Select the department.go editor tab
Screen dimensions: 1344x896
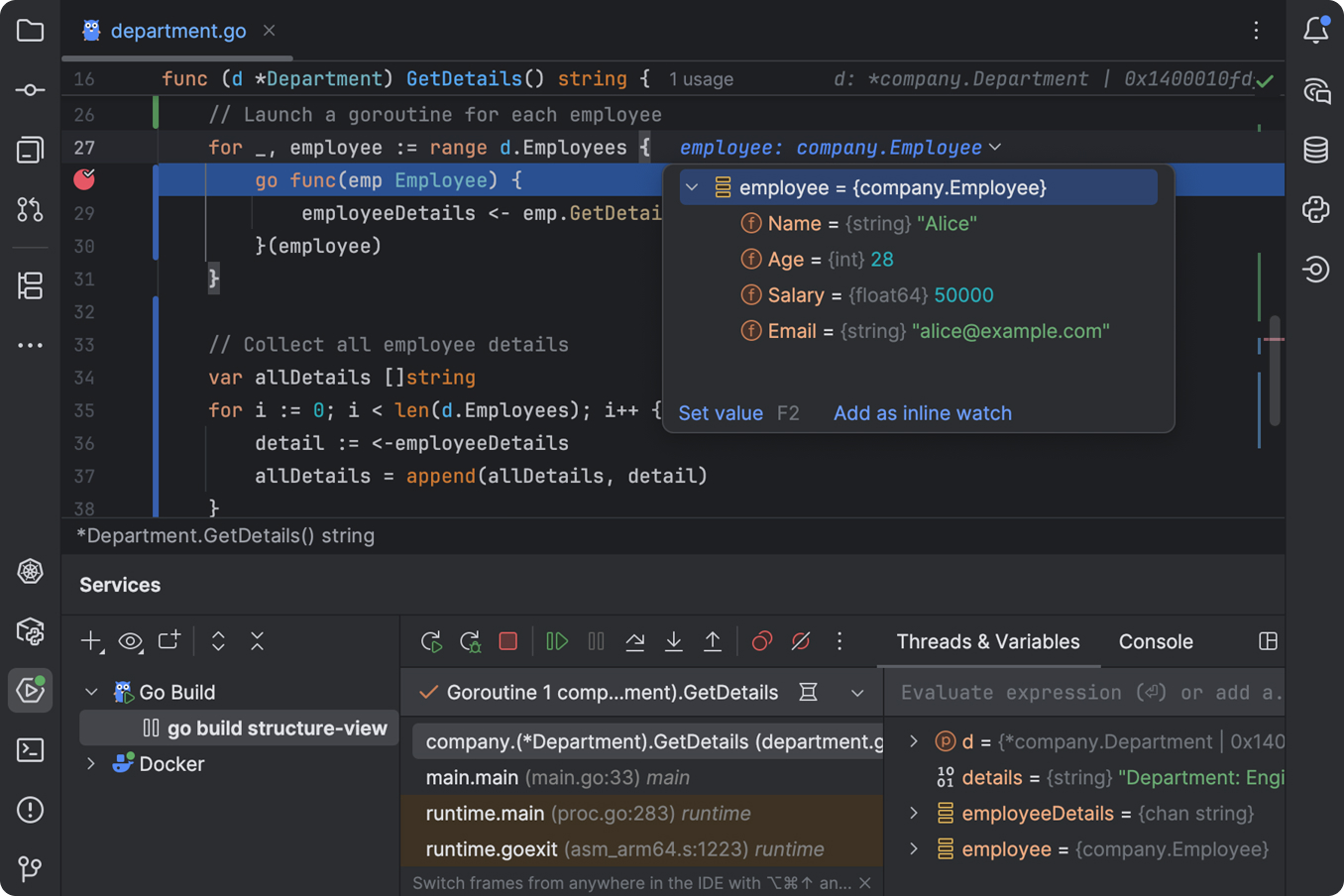pos(178,31)
